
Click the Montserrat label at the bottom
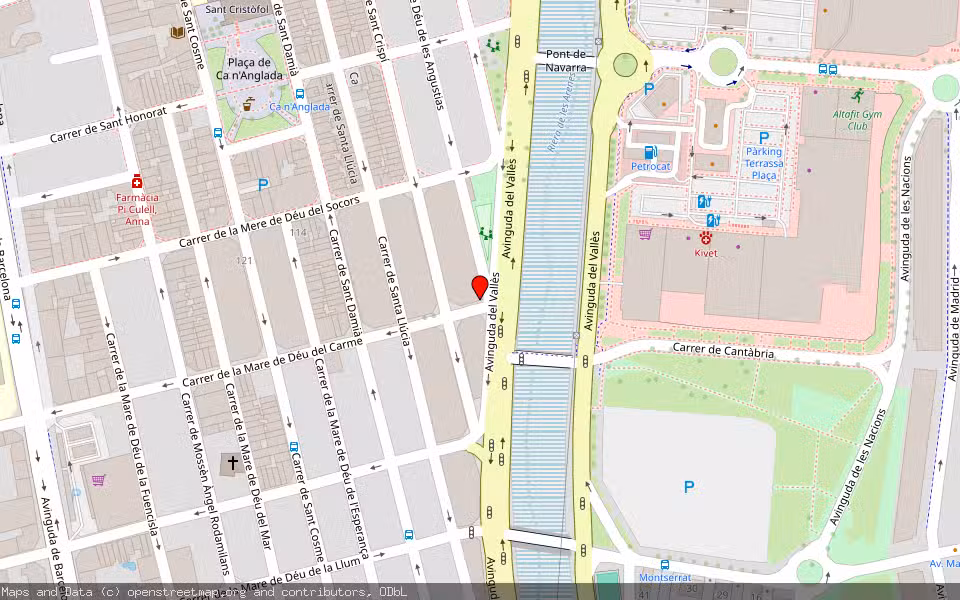[665, 578]
